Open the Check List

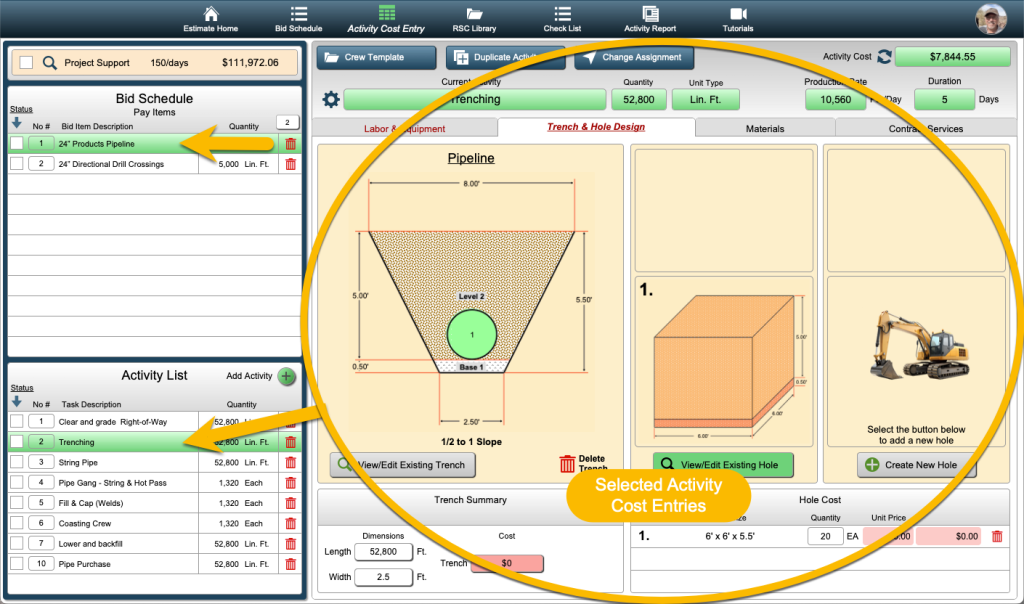coord(562,19)
